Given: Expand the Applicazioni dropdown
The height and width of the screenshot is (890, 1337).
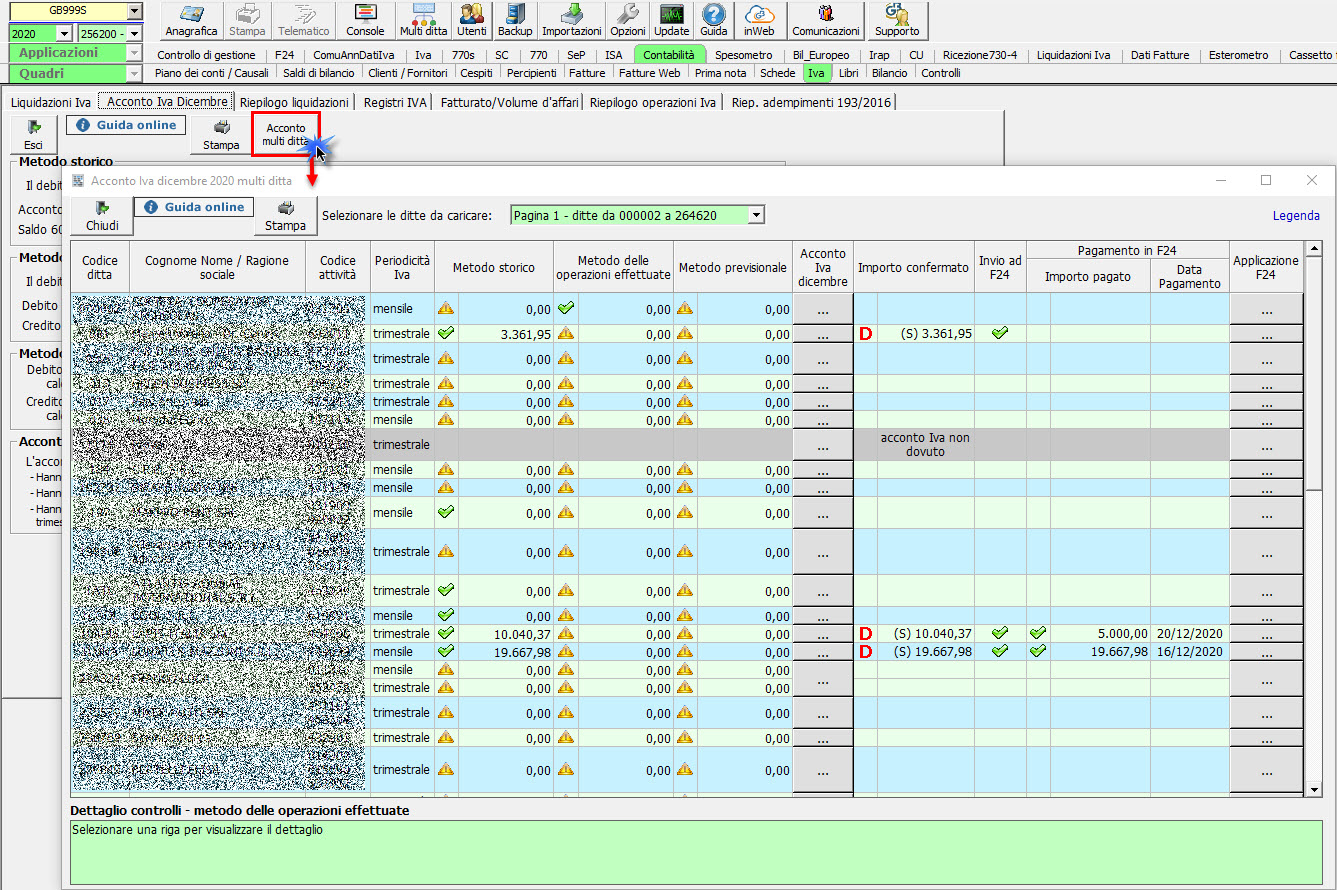Looking at the screenshot, I should (x=132, y=52).
